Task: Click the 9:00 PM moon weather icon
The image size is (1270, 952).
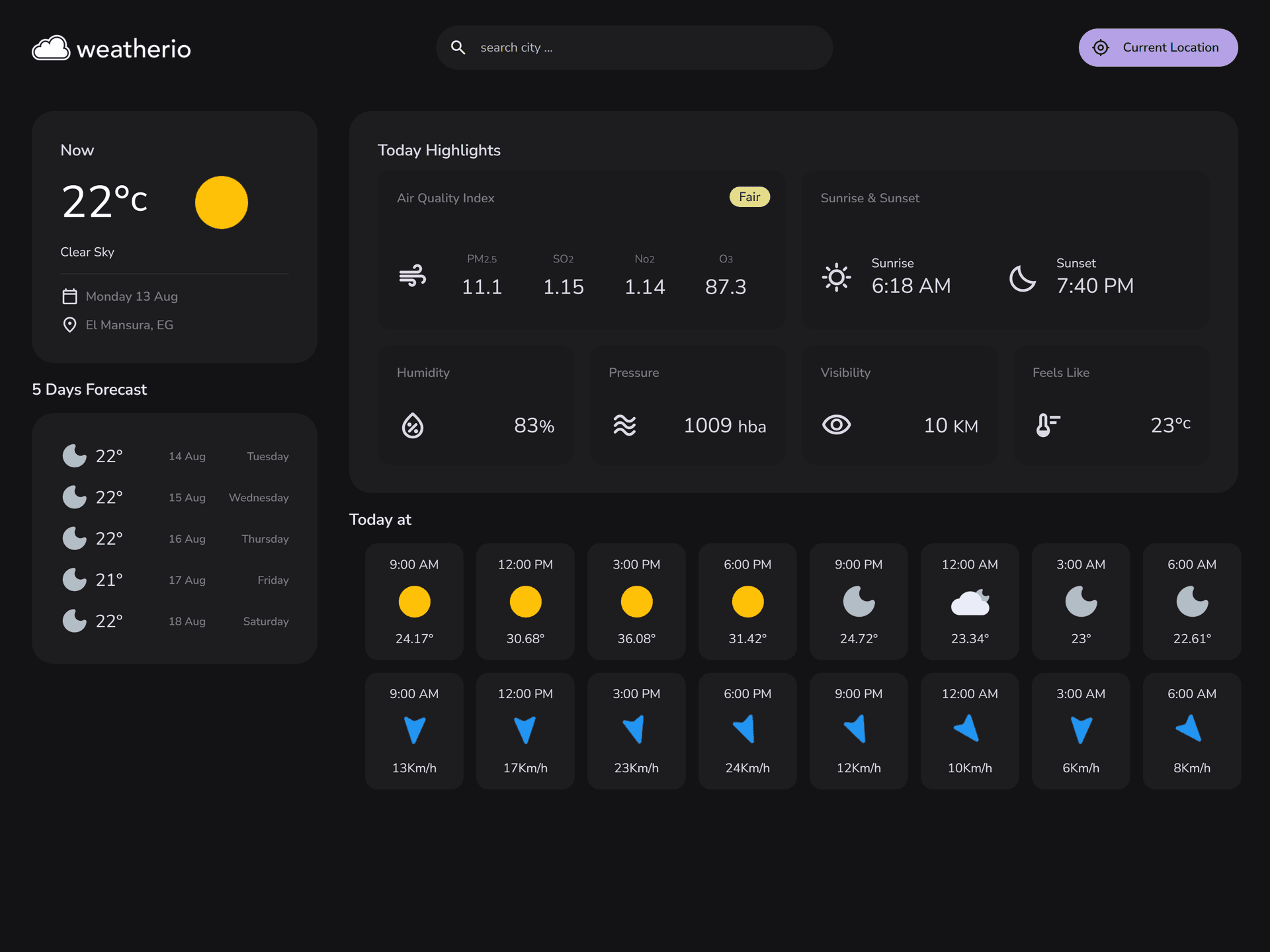Action: pos(859,602)
